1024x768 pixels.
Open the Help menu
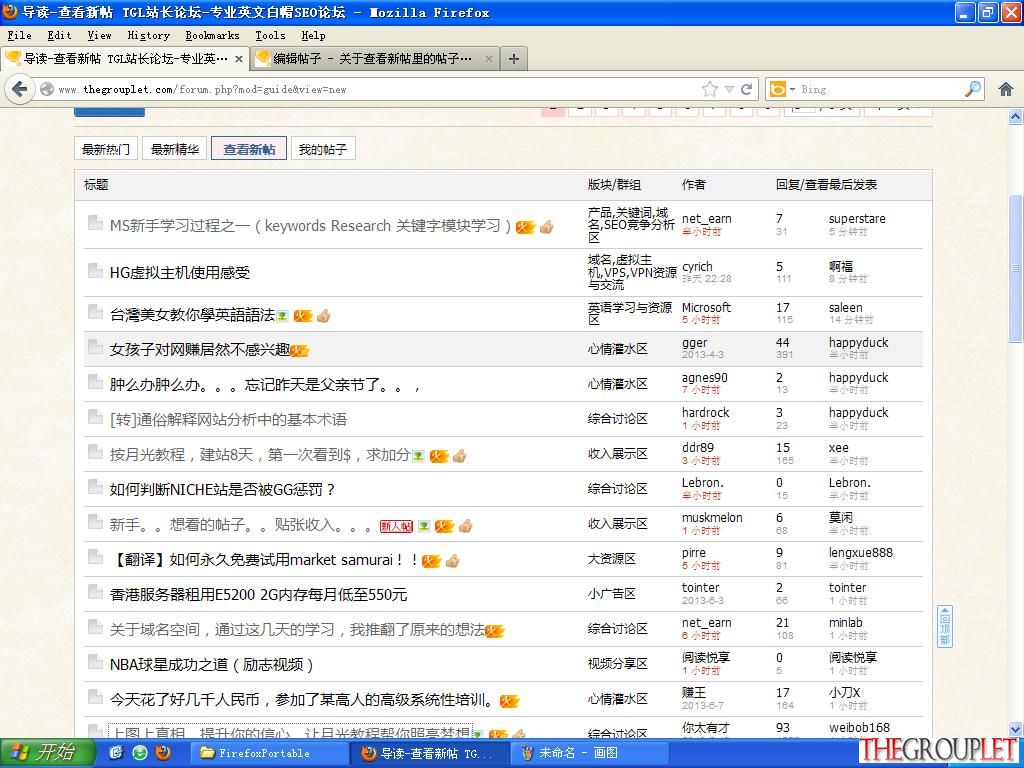[x=313, y=35]
